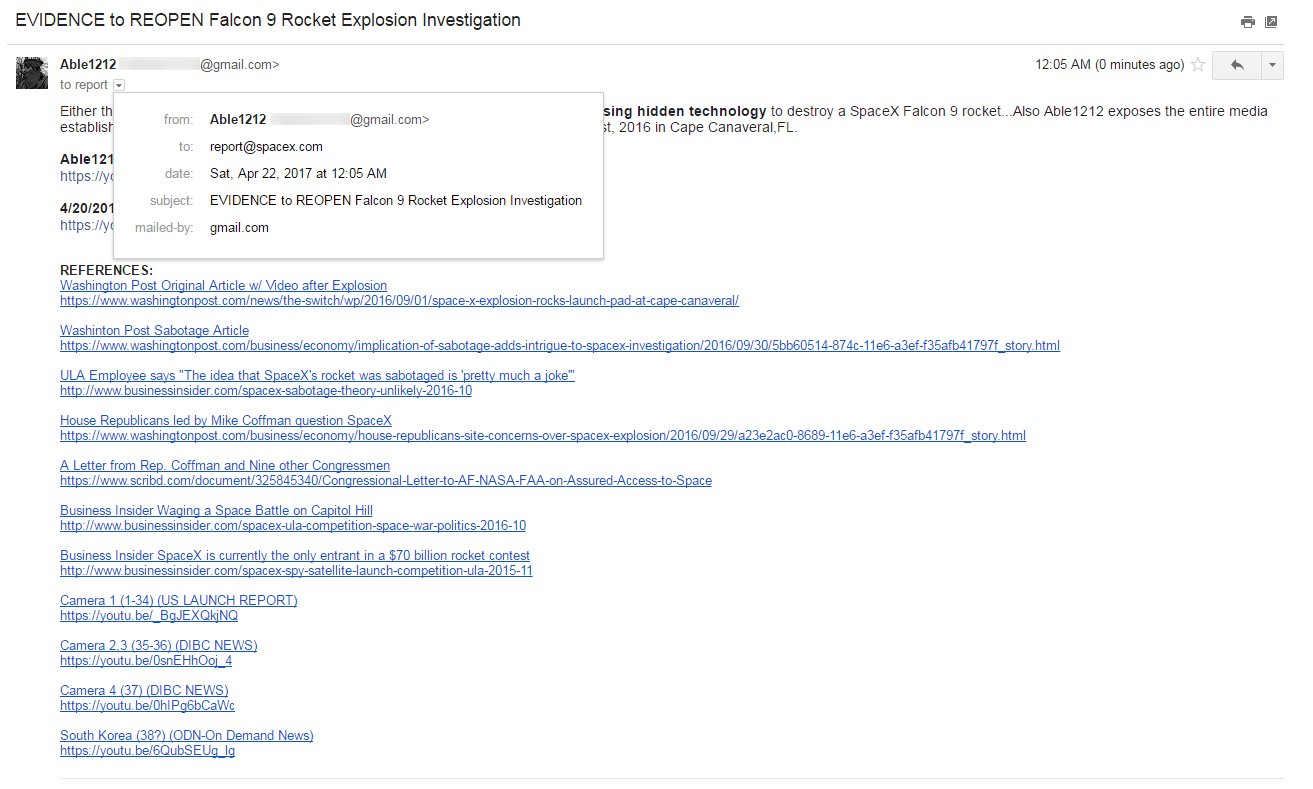Click the sender name Able1212 in the header
1313x789 pixels.
(88, 65)
